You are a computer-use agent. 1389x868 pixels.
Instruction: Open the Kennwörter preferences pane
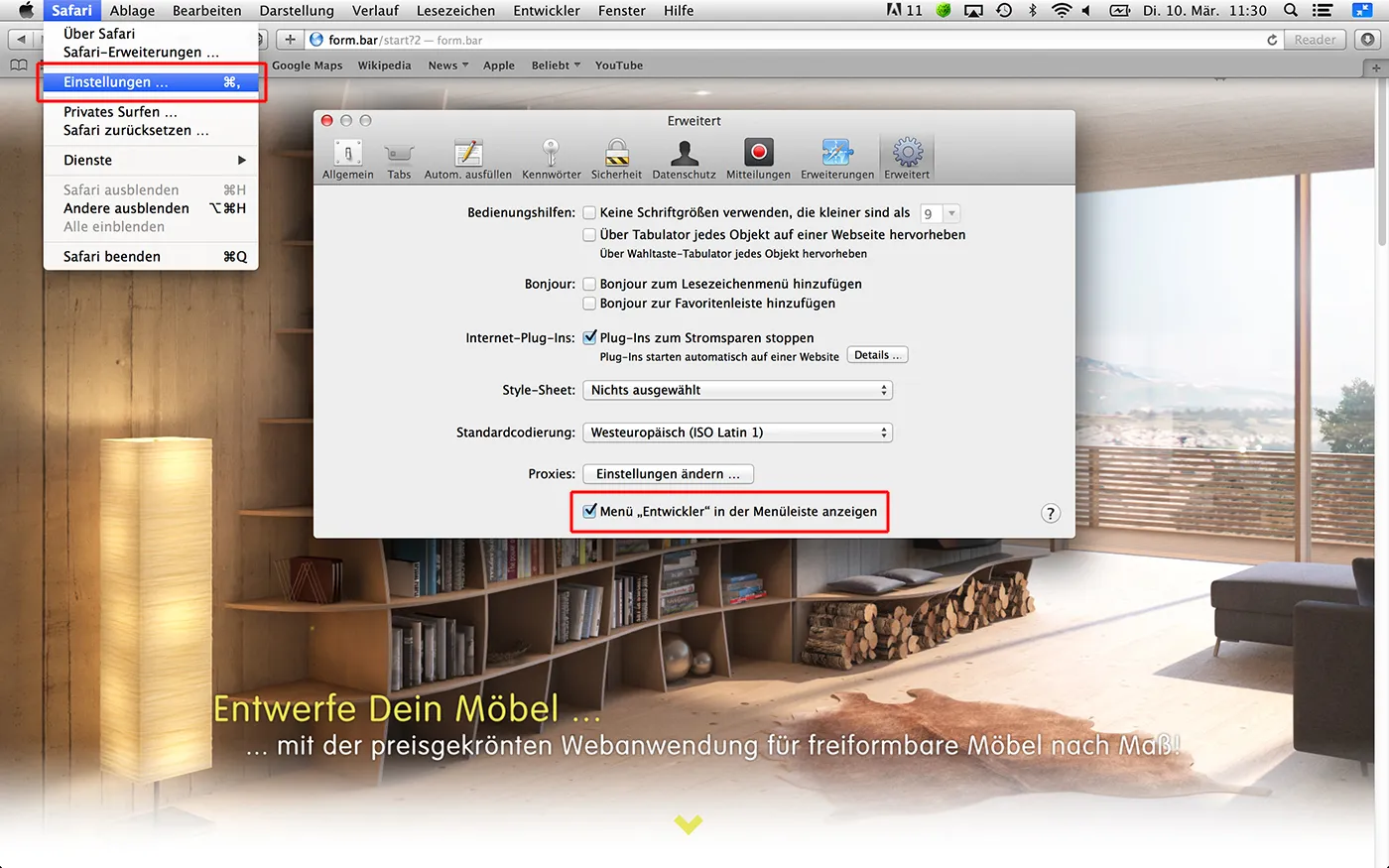552,160
